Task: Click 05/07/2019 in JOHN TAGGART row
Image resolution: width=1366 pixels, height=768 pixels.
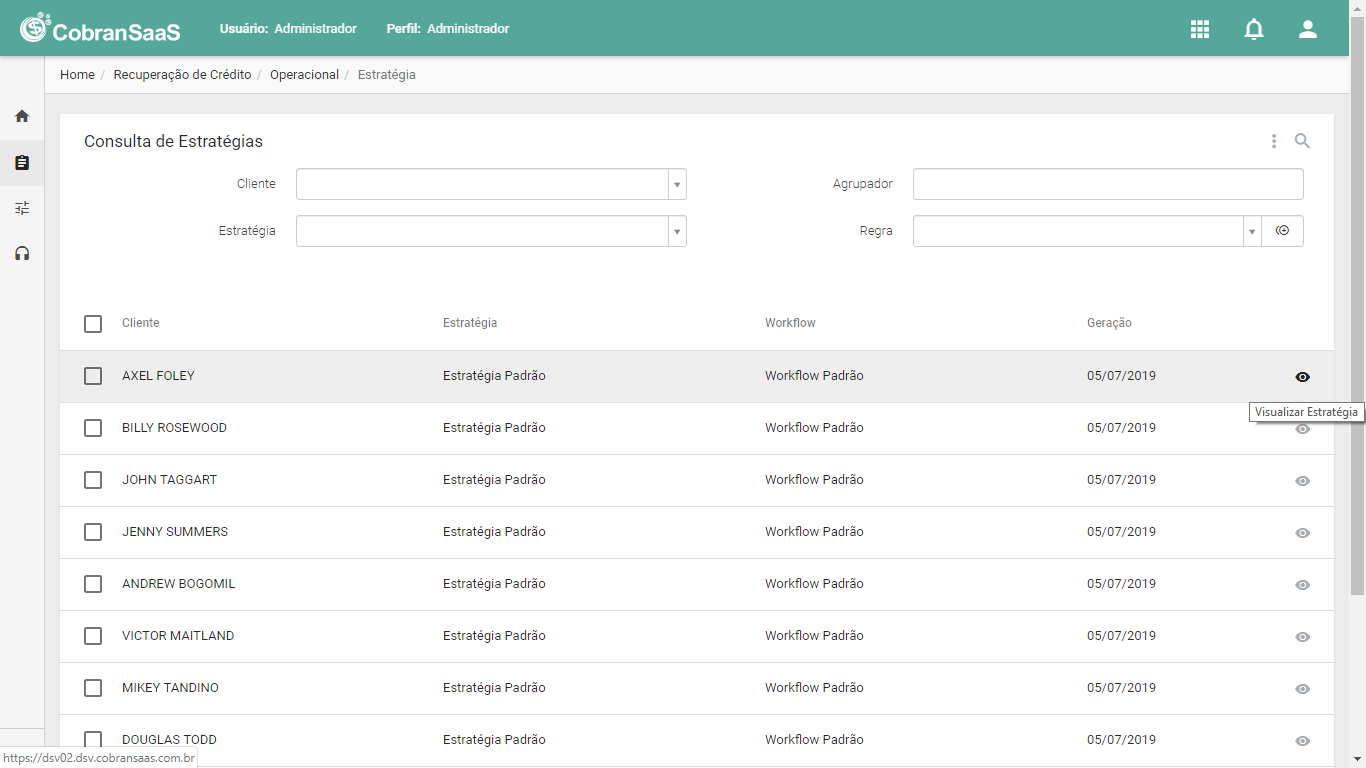Action: [1121, 480]
